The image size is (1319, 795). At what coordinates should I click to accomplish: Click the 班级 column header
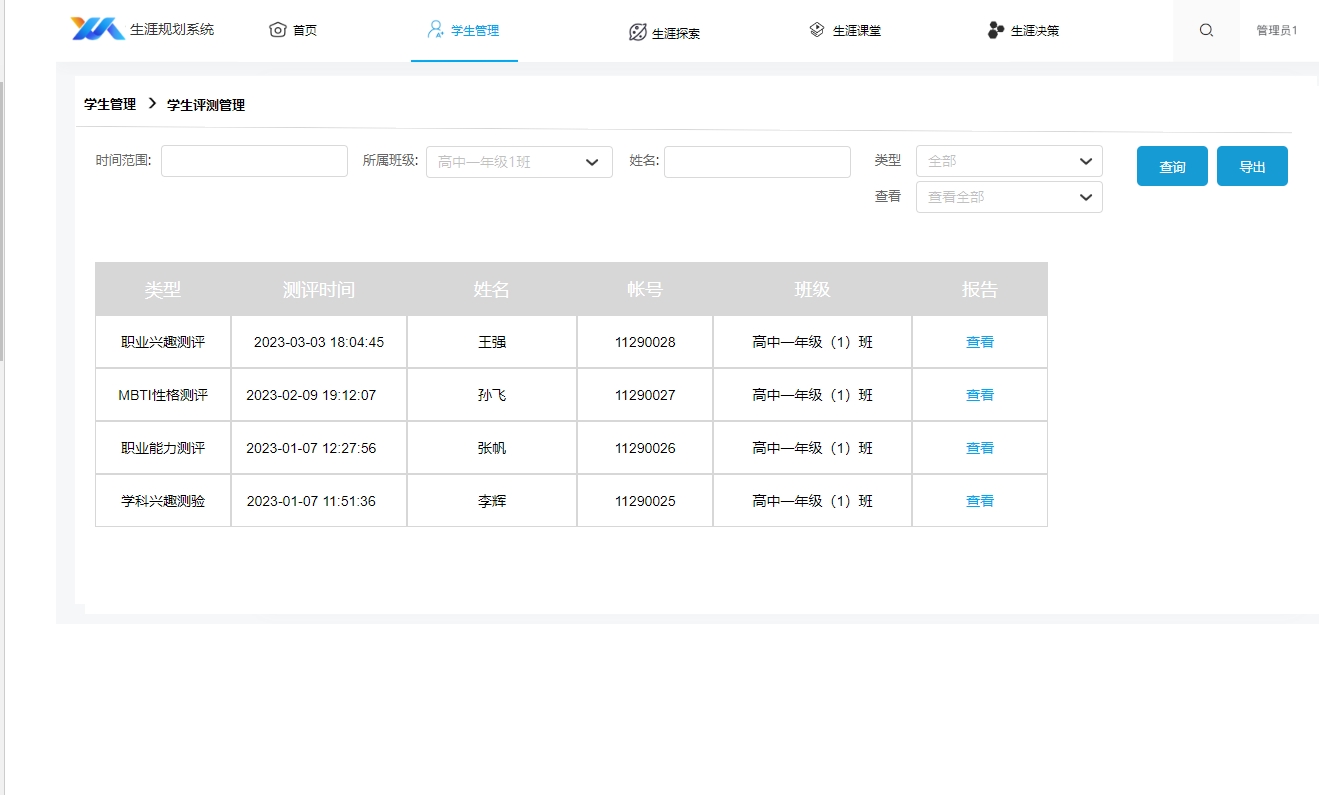813,289
